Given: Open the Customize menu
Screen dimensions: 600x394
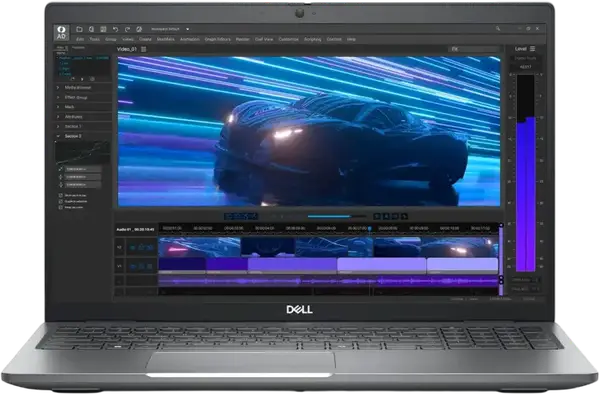Looking at the screenshot, I should (289, 39).
